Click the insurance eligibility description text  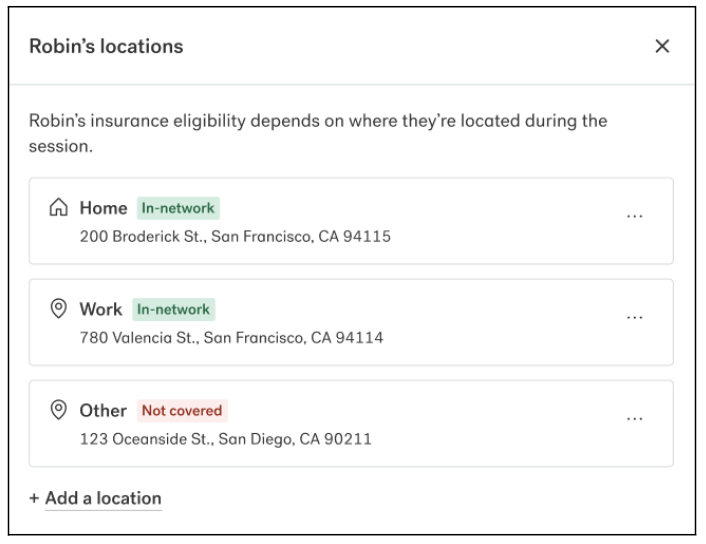[x=318, y=133]
